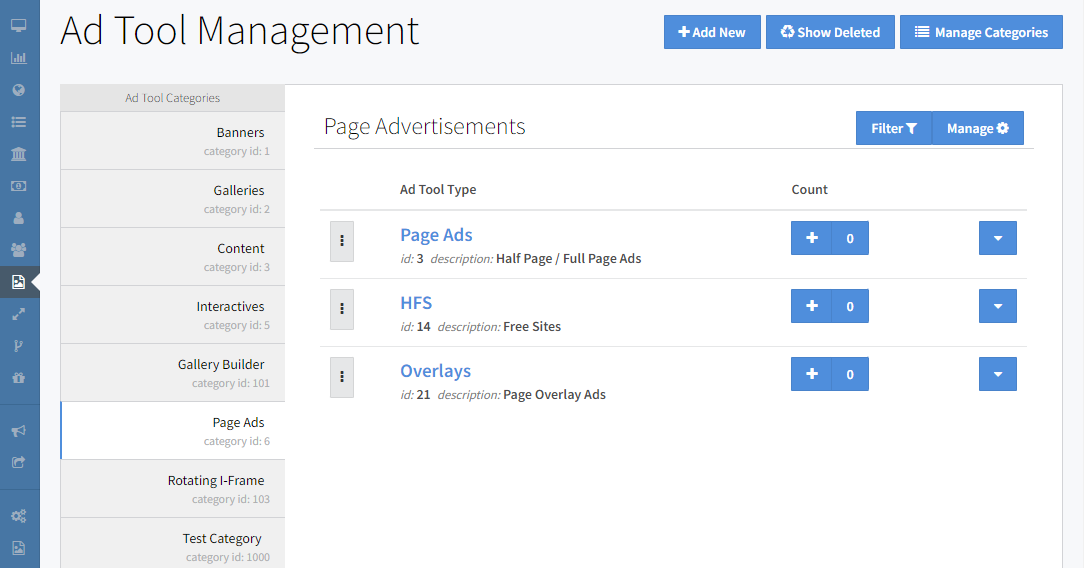Viewport: 1084px width, 568px height.
Task: Expand the dropdown arrow for Page Ads row
Action: [x=997, y=238]
